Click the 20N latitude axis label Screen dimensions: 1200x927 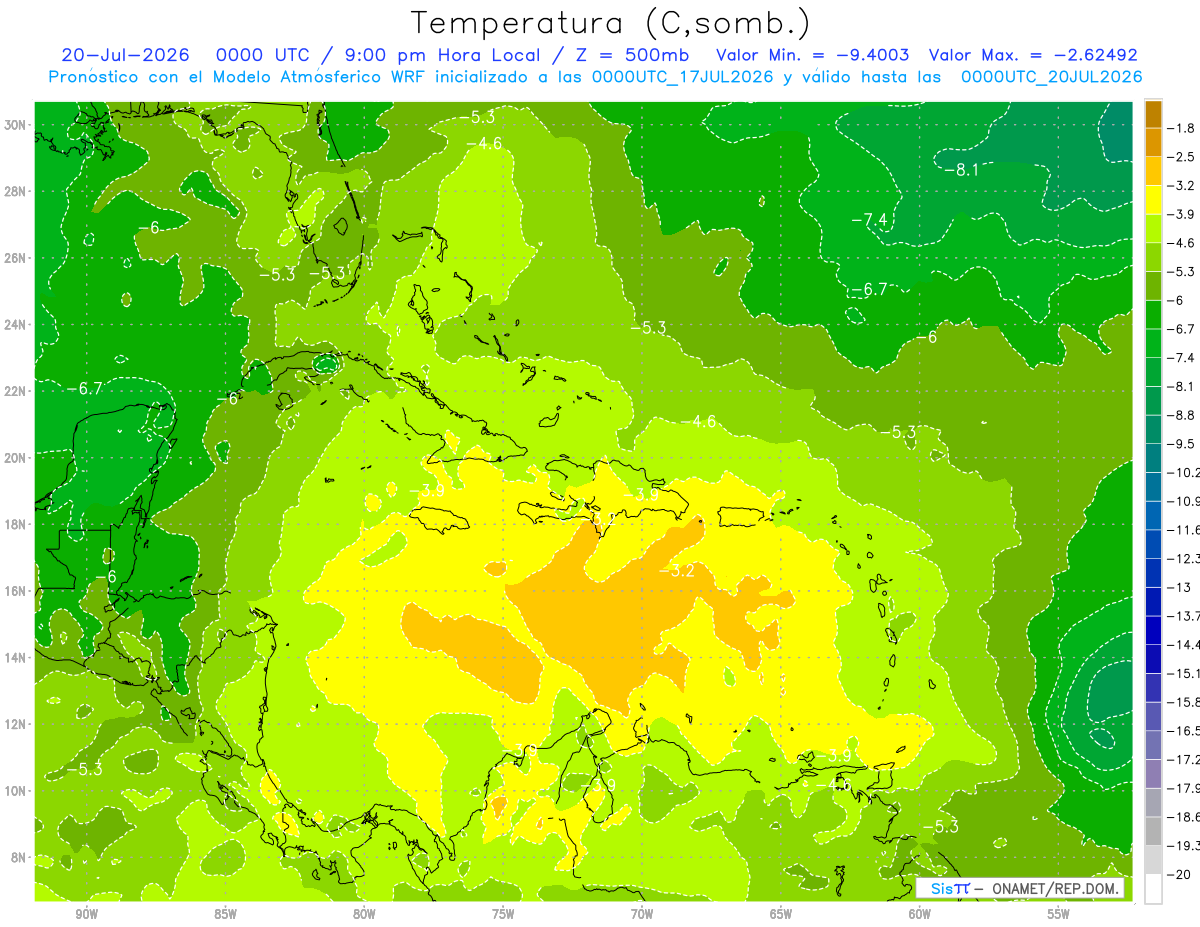17,458
